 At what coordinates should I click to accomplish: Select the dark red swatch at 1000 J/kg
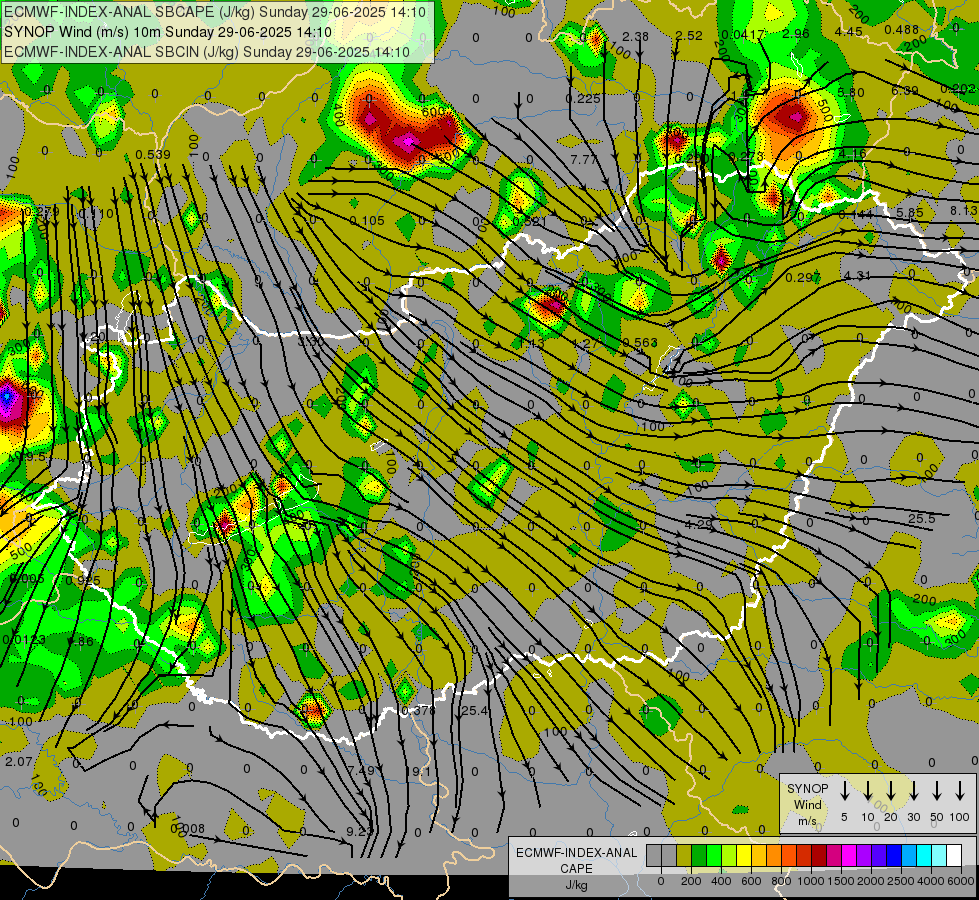coord(819,855)
